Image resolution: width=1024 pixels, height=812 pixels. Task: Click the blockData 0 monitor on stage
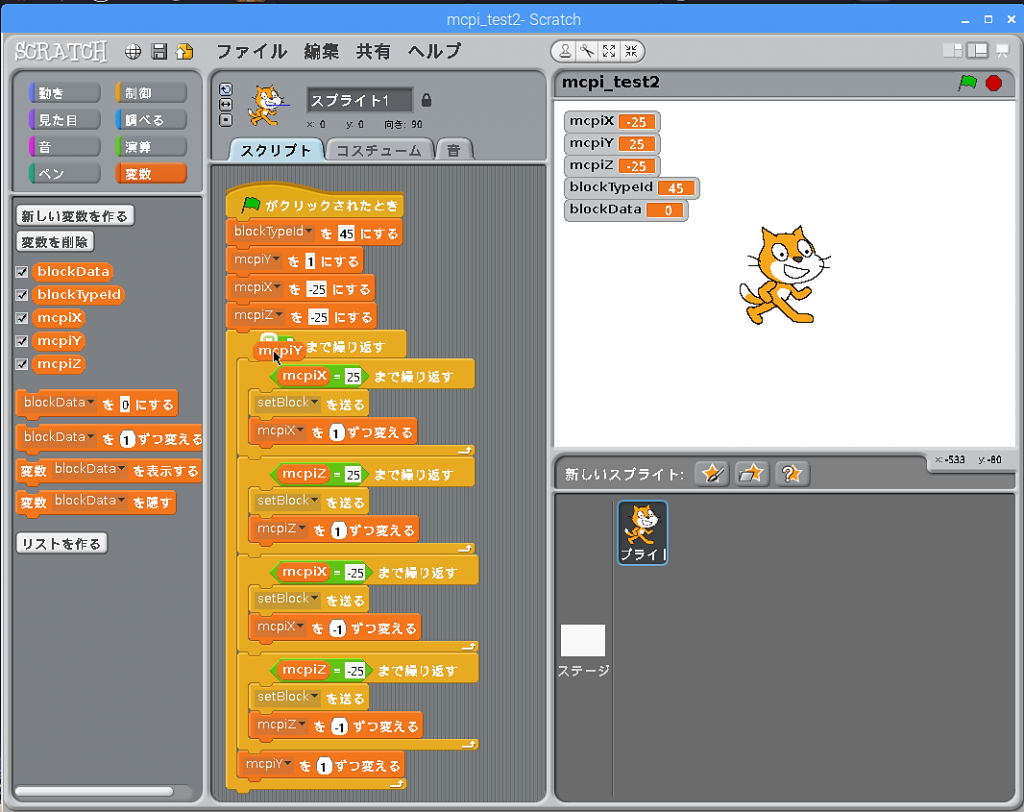[x=626, y=210]
